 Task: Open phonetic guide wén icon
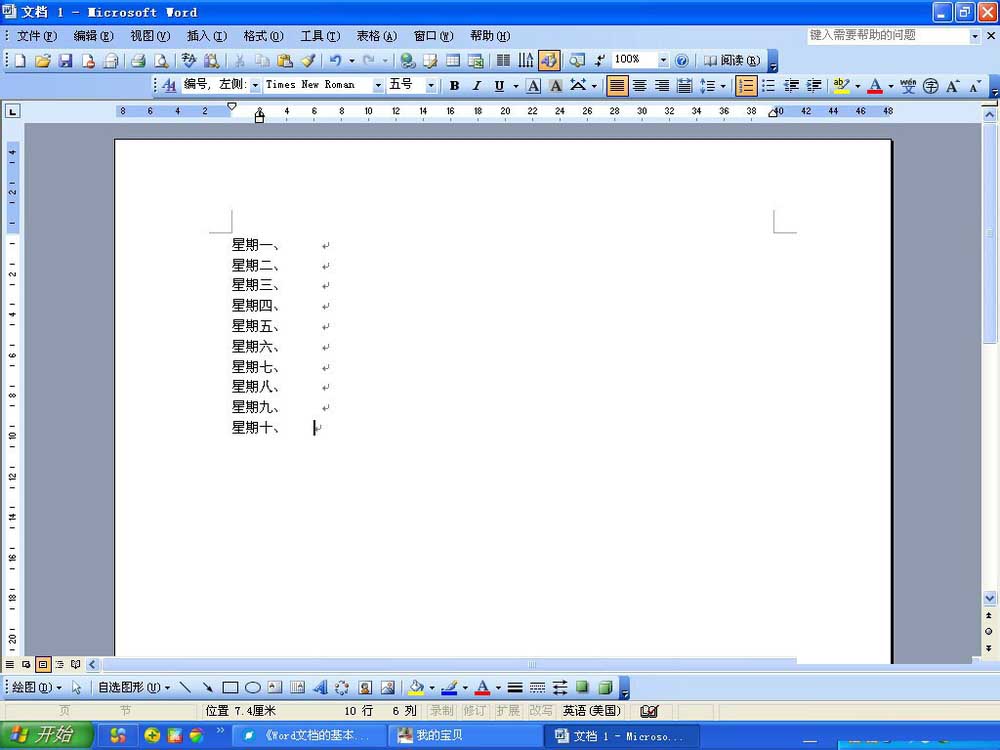coord(908,85)
